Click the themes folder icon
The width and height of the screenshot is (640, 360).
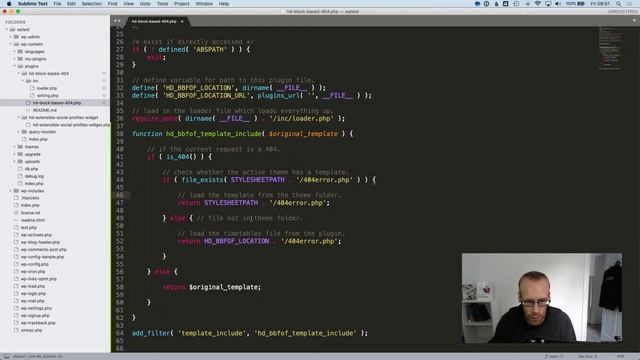pos(20,147)
